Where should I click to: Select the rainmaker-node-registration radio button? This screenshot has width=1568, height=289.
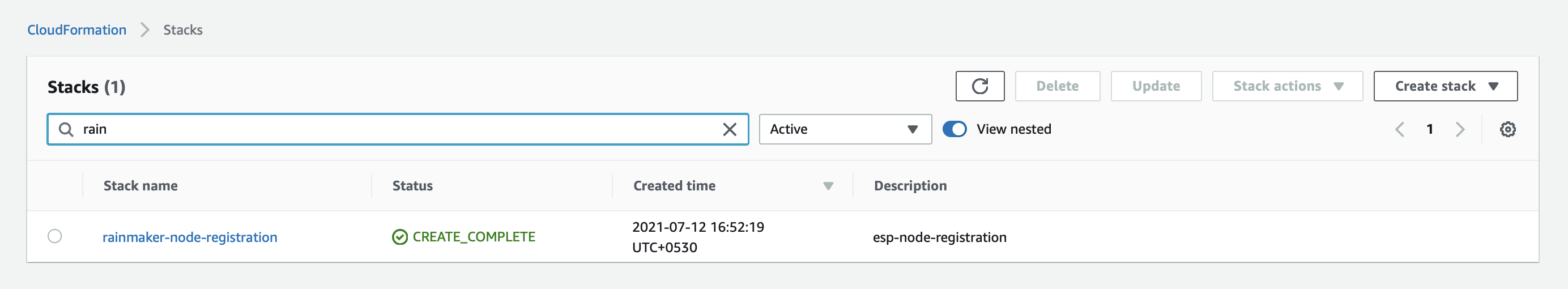coord(55,236)
